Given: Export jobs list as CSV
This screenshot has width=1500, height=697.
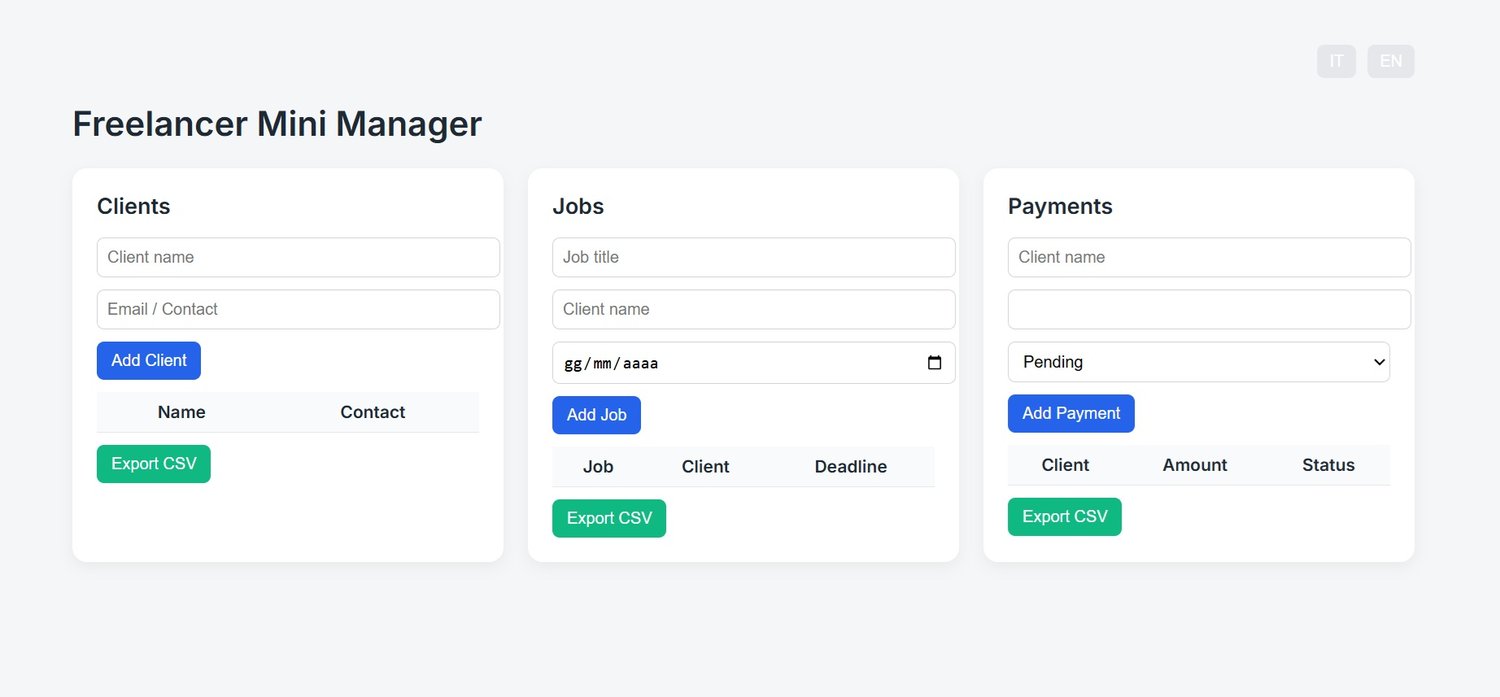Looking at the screenshot, I should tap(608, 518).
